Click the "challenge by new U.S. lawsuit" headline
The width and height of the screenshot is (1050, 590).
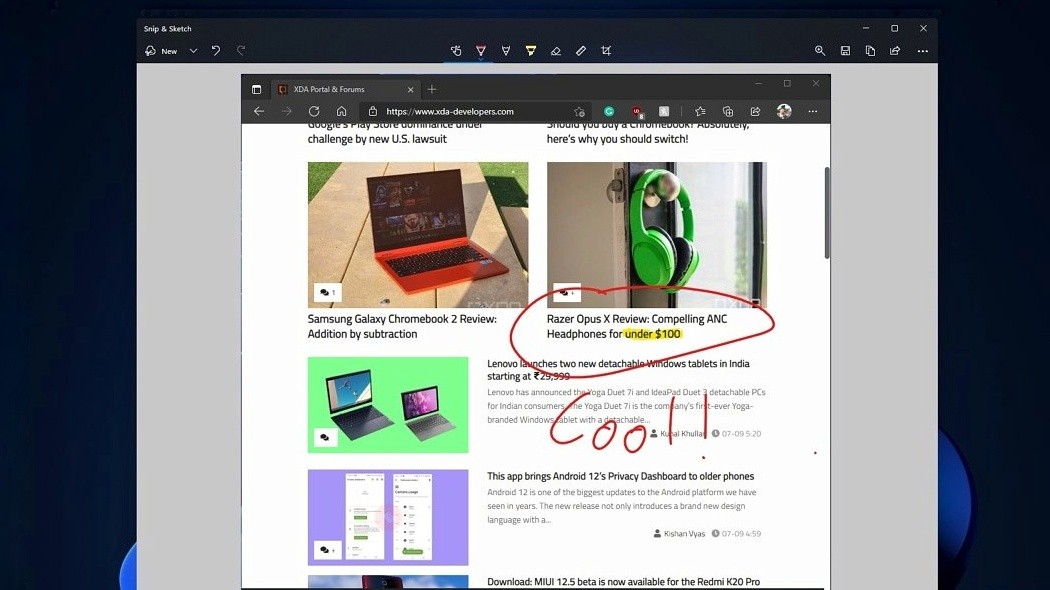coord(377,139)
